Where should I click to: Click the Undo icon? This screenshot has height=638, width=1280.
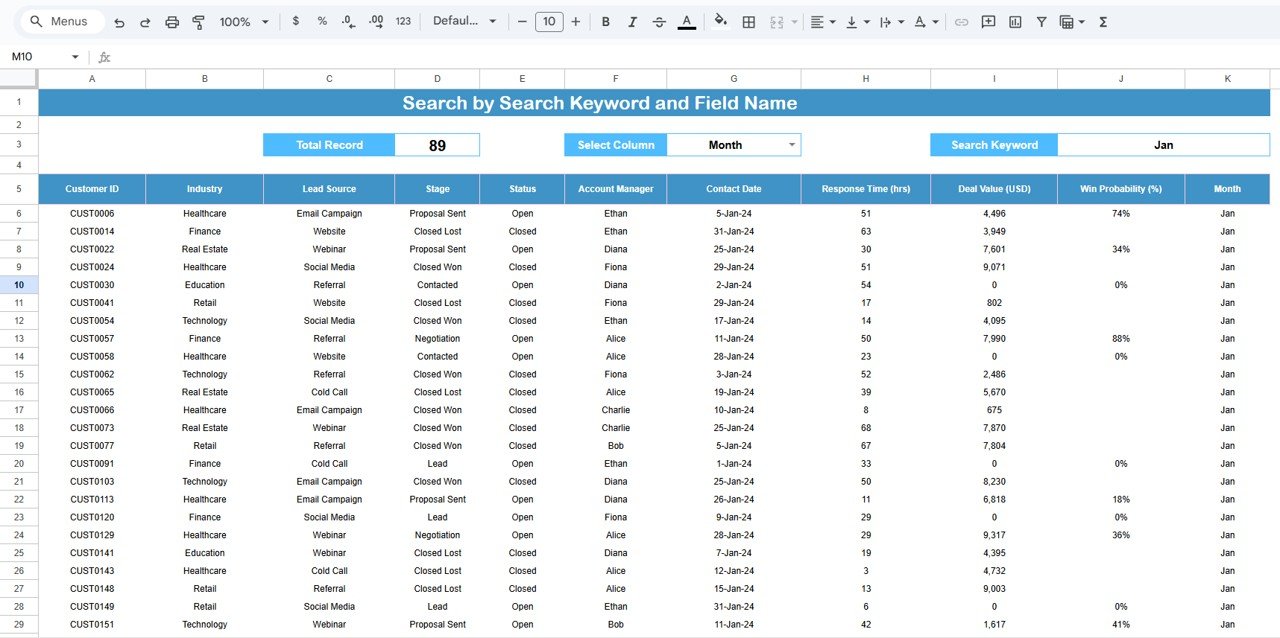pos(120,22)
